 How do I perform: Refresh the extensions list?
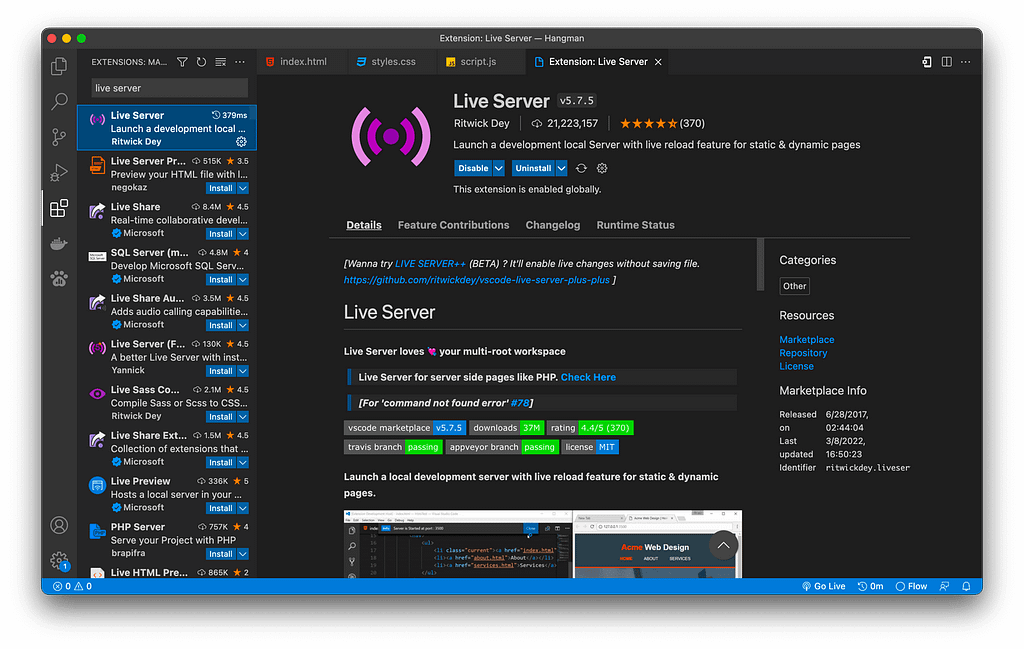point(201,62)
